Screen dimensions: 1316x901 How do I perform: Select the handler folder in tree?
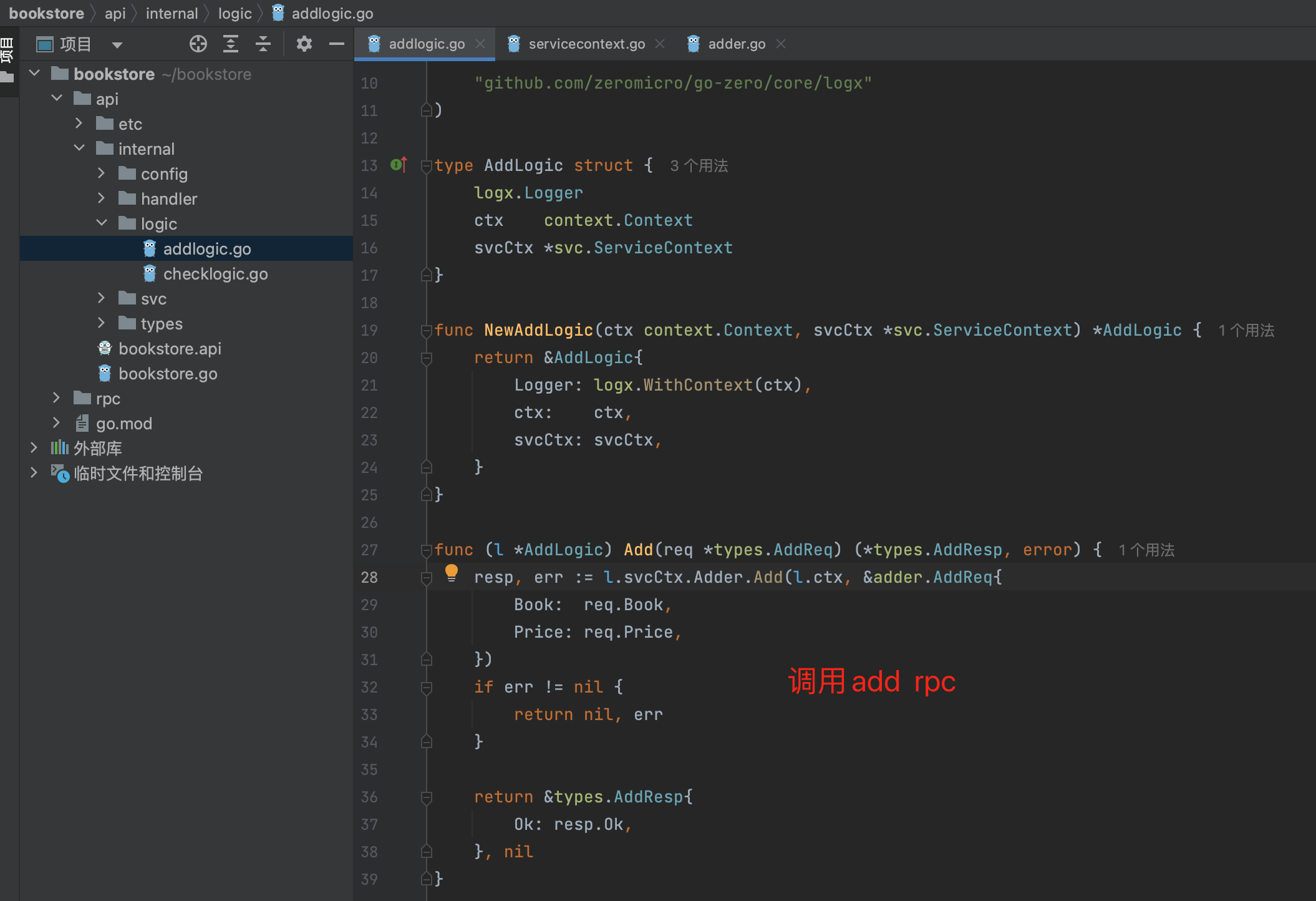point(186,198)
